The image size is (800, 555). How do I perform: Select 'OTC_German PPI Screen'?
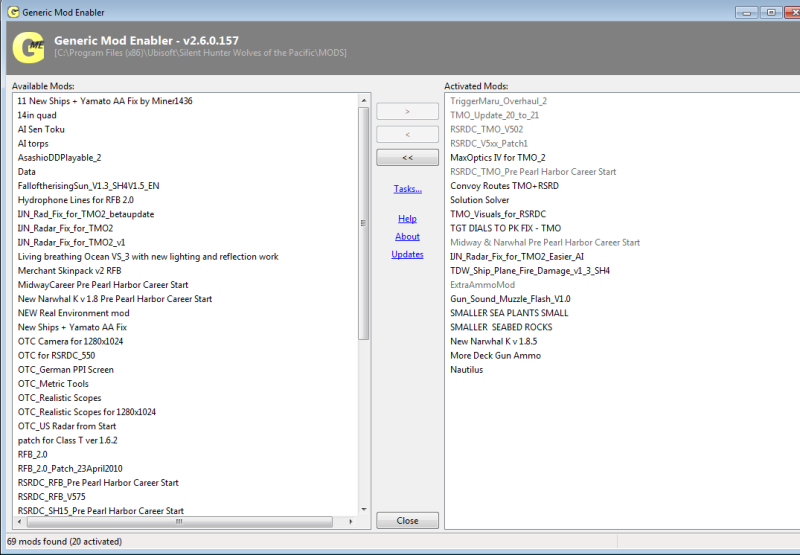coord(66,370)
